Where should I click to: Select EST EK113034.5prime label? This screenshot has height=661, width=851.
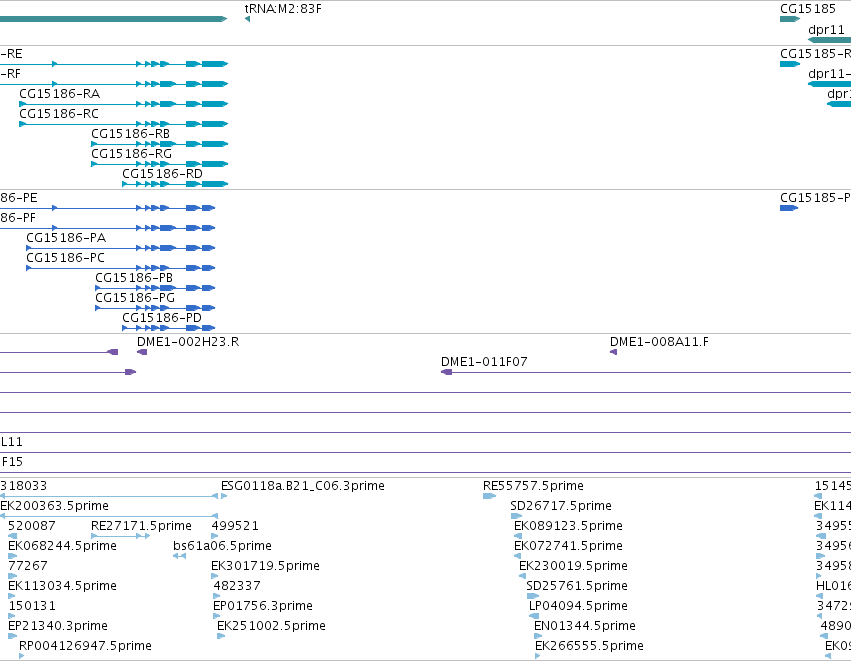tap(62, 586)
